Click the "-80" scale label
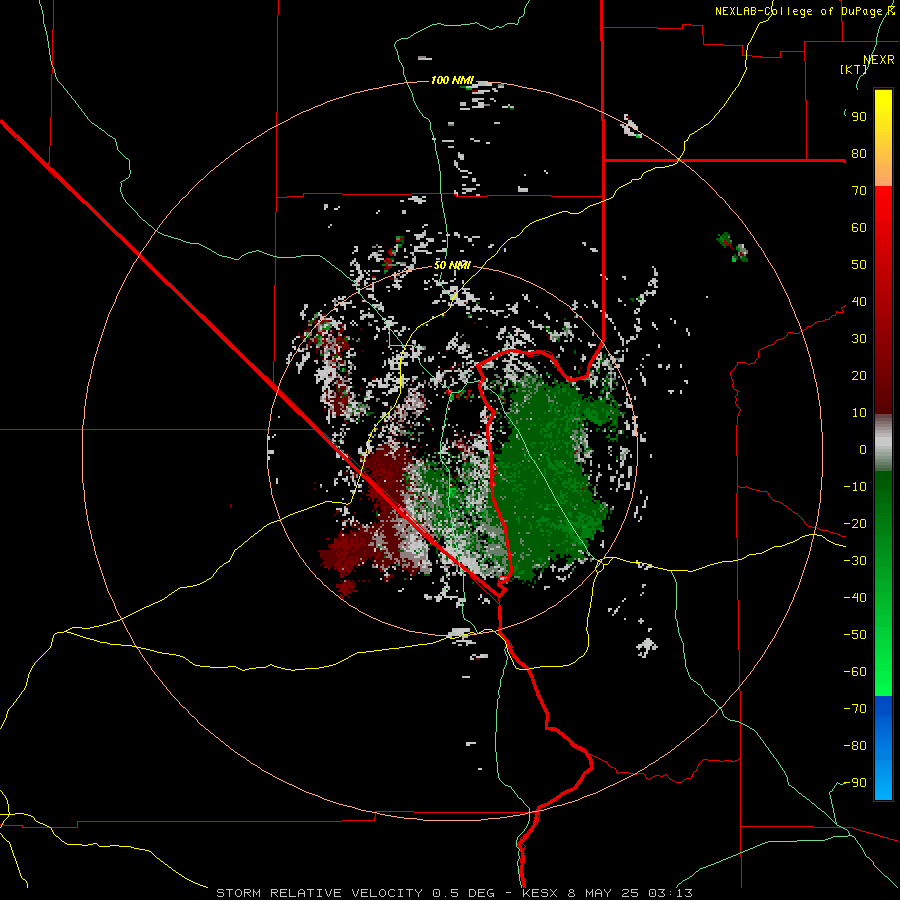 click(x=855, y=746)
